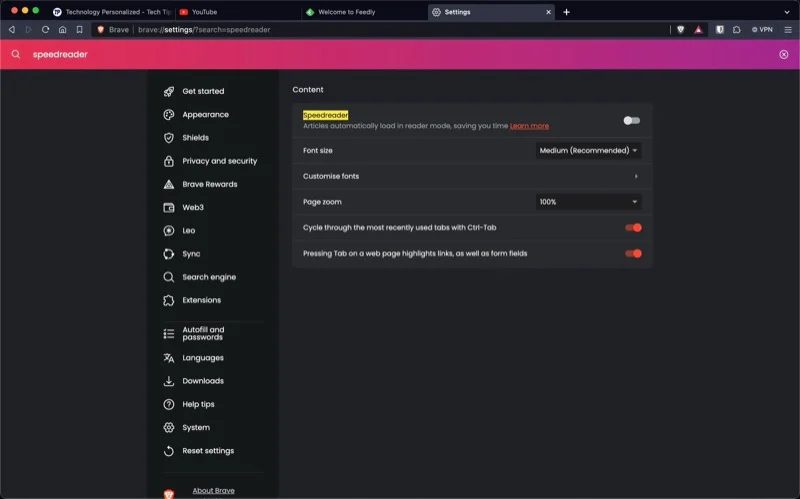Click the Privacy and security lock icon
The height and width of the screenshot is (499, 800).
169,161
